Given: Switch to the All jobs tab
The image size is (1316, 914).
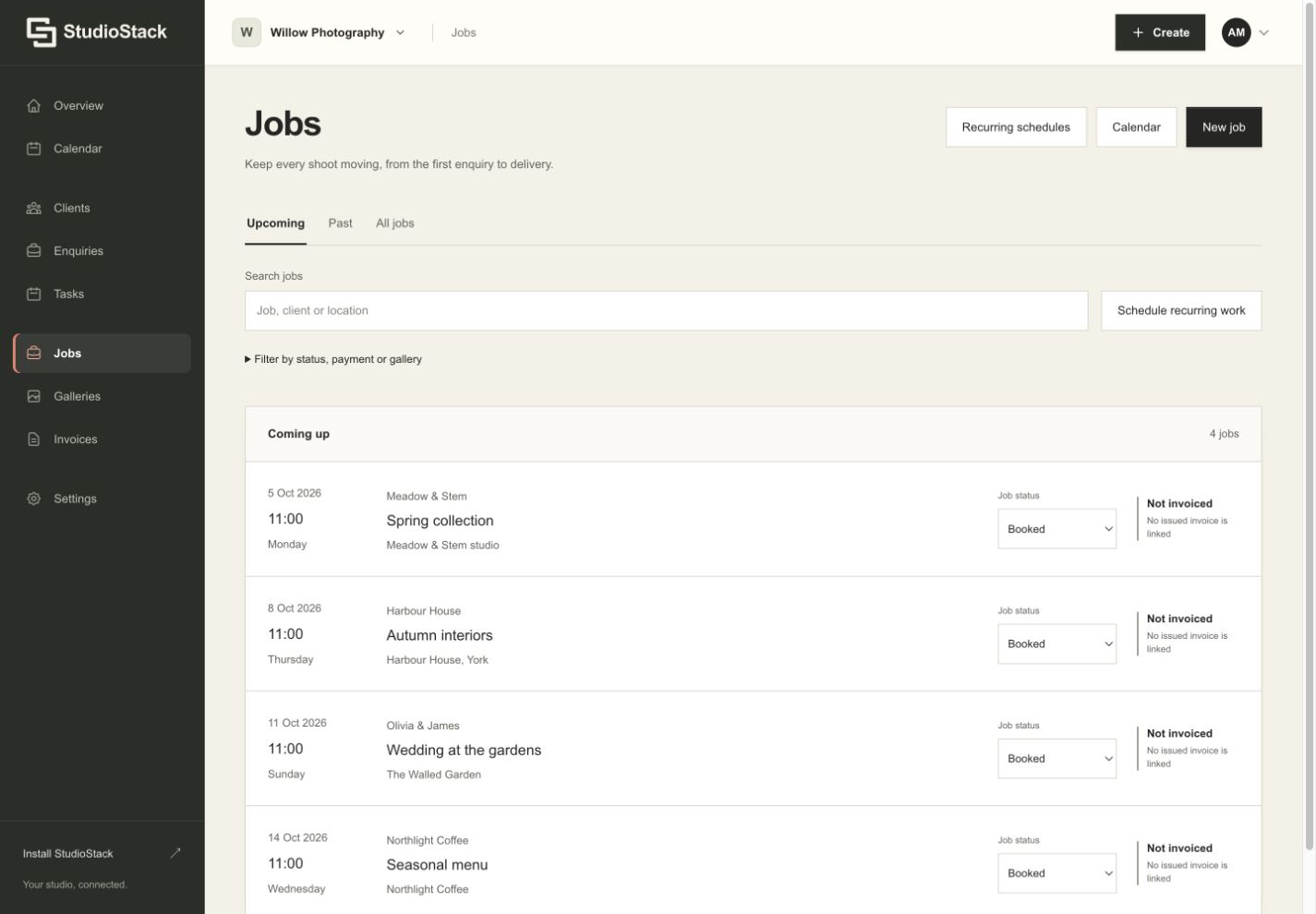Looking at the screenshot, I should point(394,223).
